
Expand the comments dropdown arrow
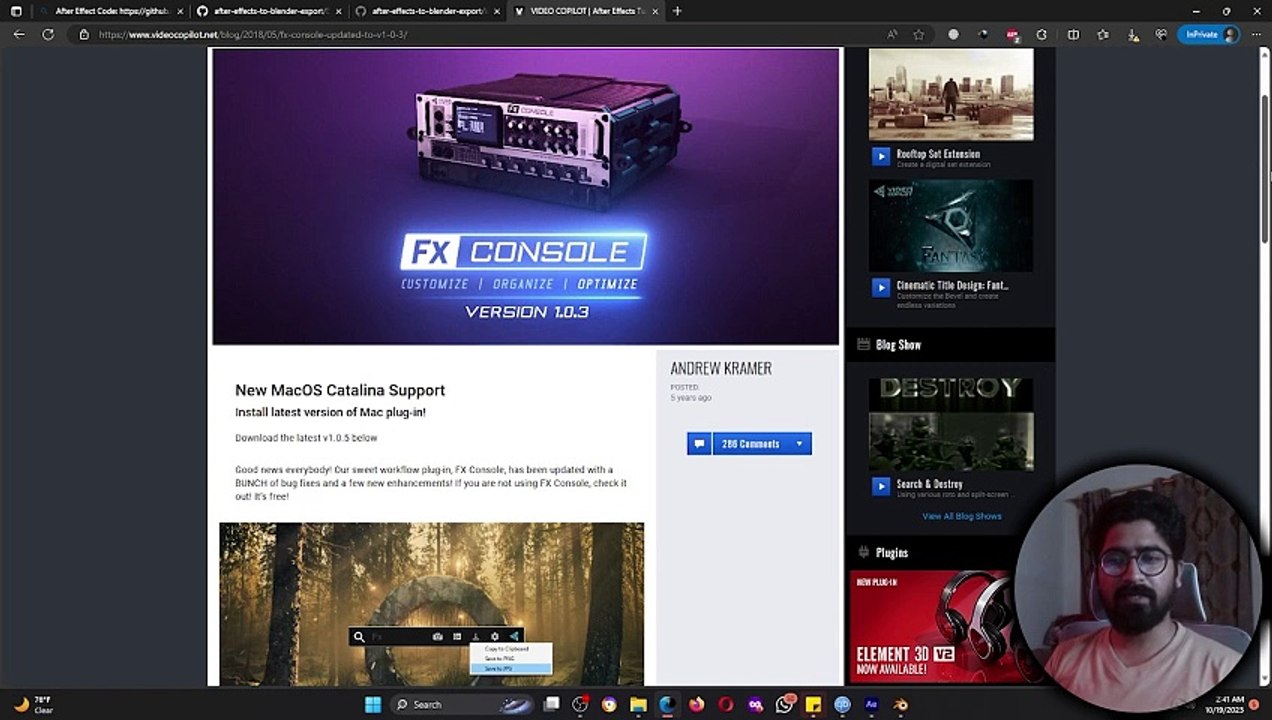tap(799, 443)
